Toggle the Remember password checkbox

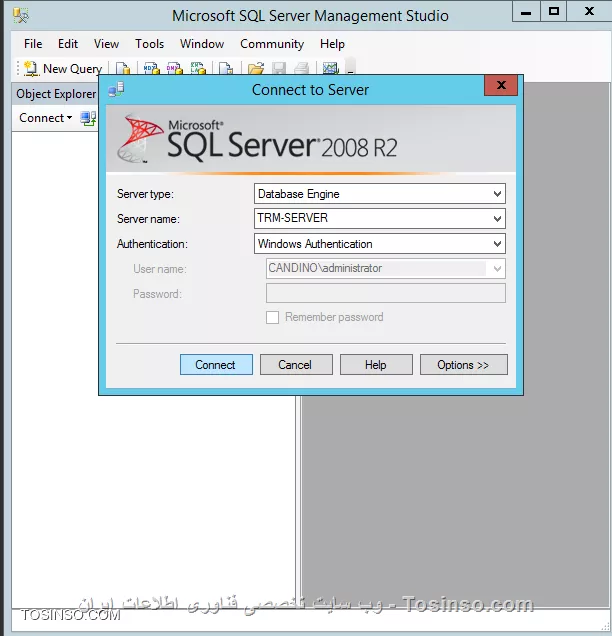click(x=273, y=317)
